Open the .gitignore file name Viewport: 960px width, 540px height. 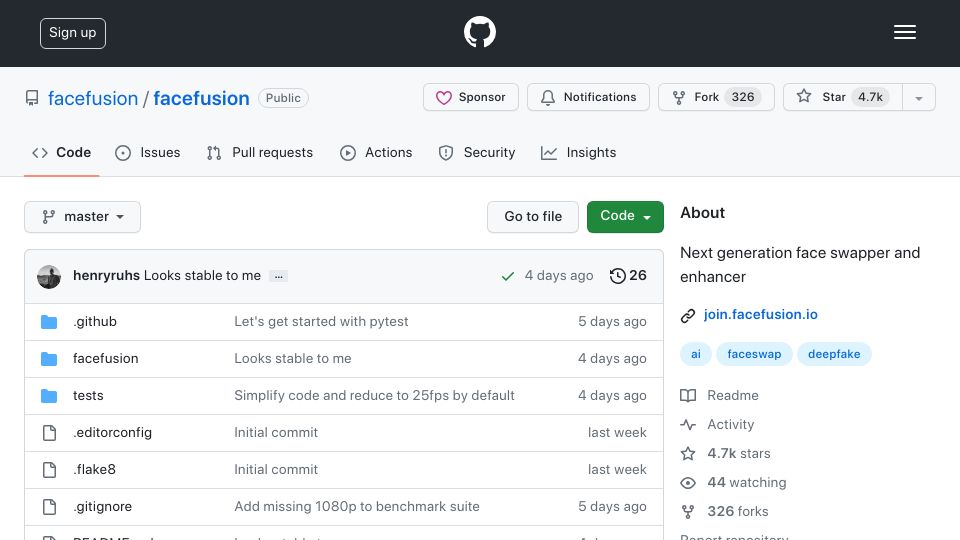pos(102,506)
